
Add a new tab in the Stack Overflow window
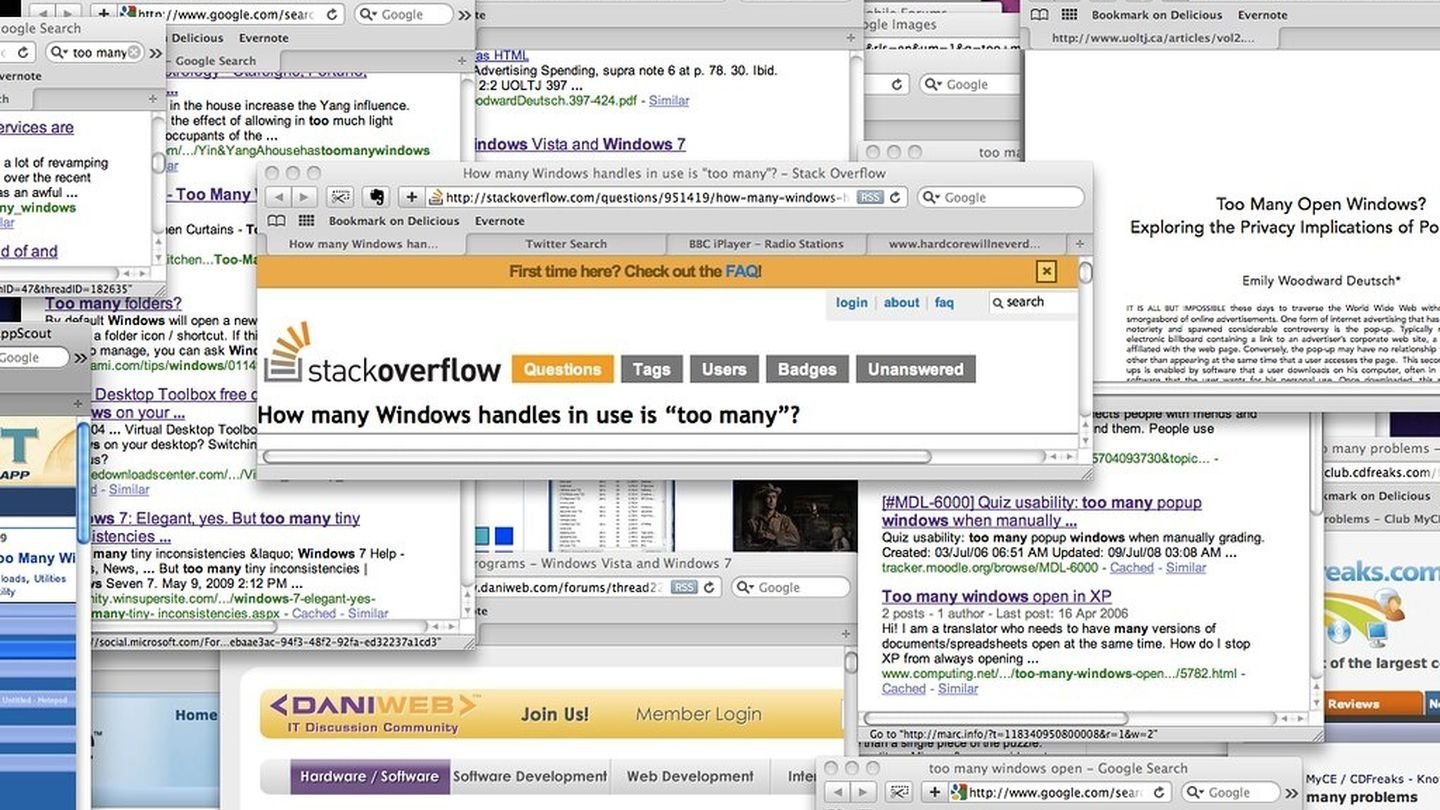[1079, 244]
